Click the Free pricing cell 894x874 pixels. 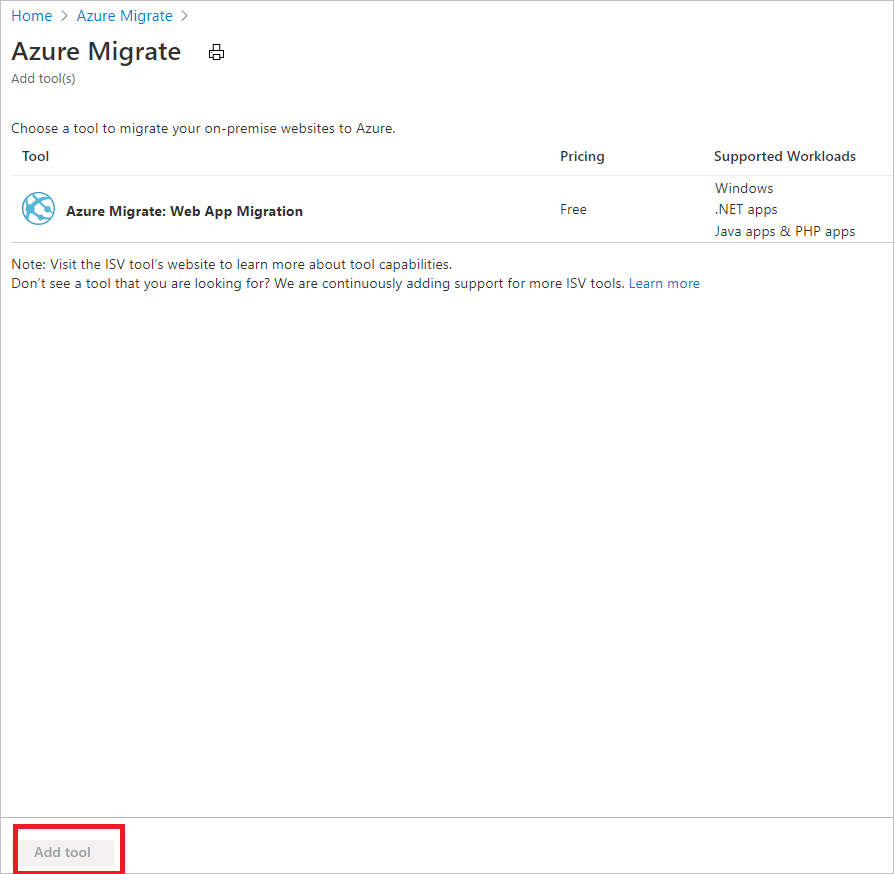573,209
